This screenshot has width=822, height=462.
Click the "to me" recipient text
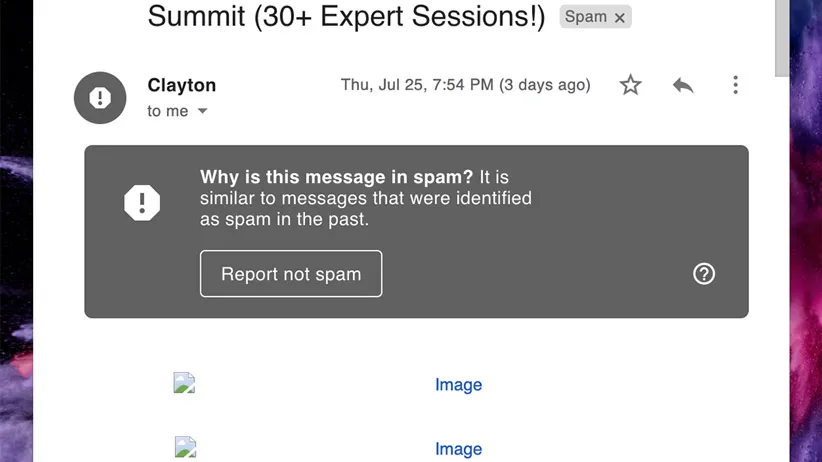(167, 111)
